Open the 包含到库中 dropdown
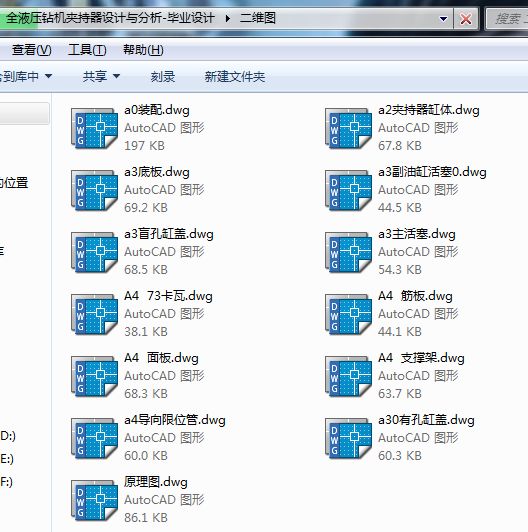Image resolution: width=528 pixels, height=532 pixels. click(x=25, y=76)
